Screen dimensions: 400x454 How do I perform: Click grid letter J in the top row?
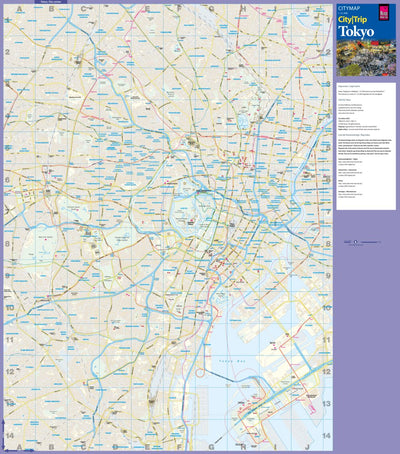(x=307, y=9)
